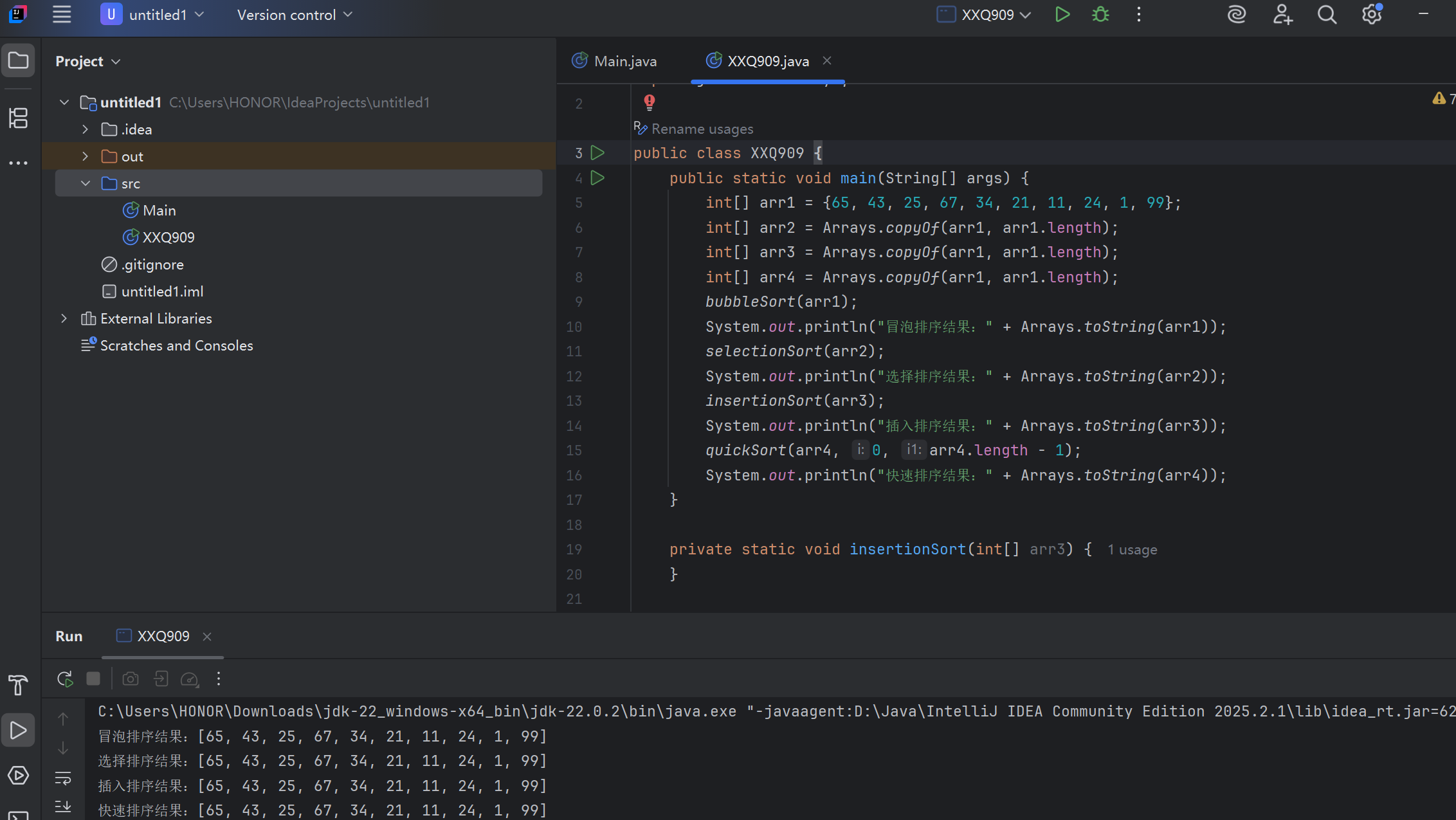Viewport: 1456px width, 820px height.
Task: Select the untitled1.iml file in the tree
Action: click(x=162, y=291)
